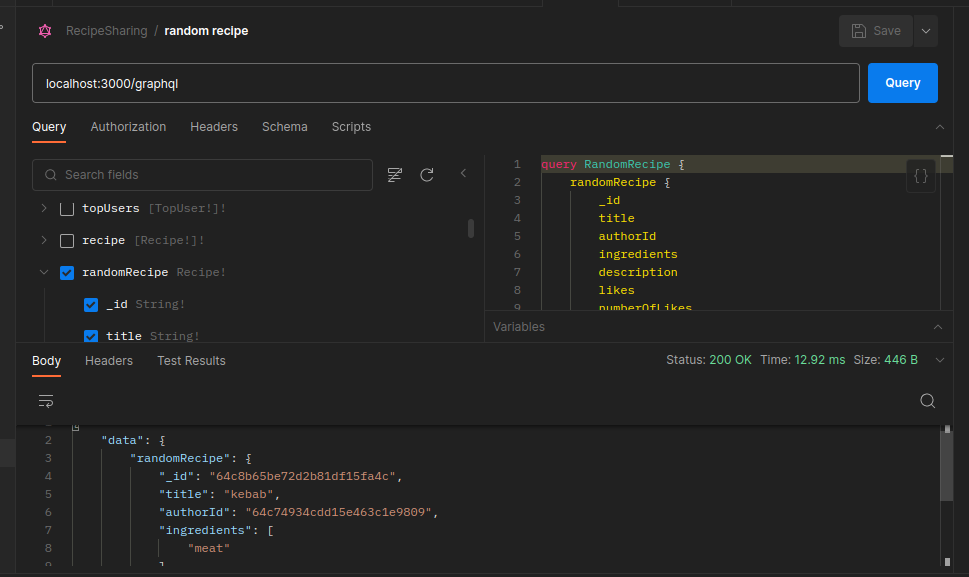Image resolution: width=969 pixels, height=577 pixels.
Task: Click the prettify braces icon in the query editor
Action: click(x=920, y=176)
